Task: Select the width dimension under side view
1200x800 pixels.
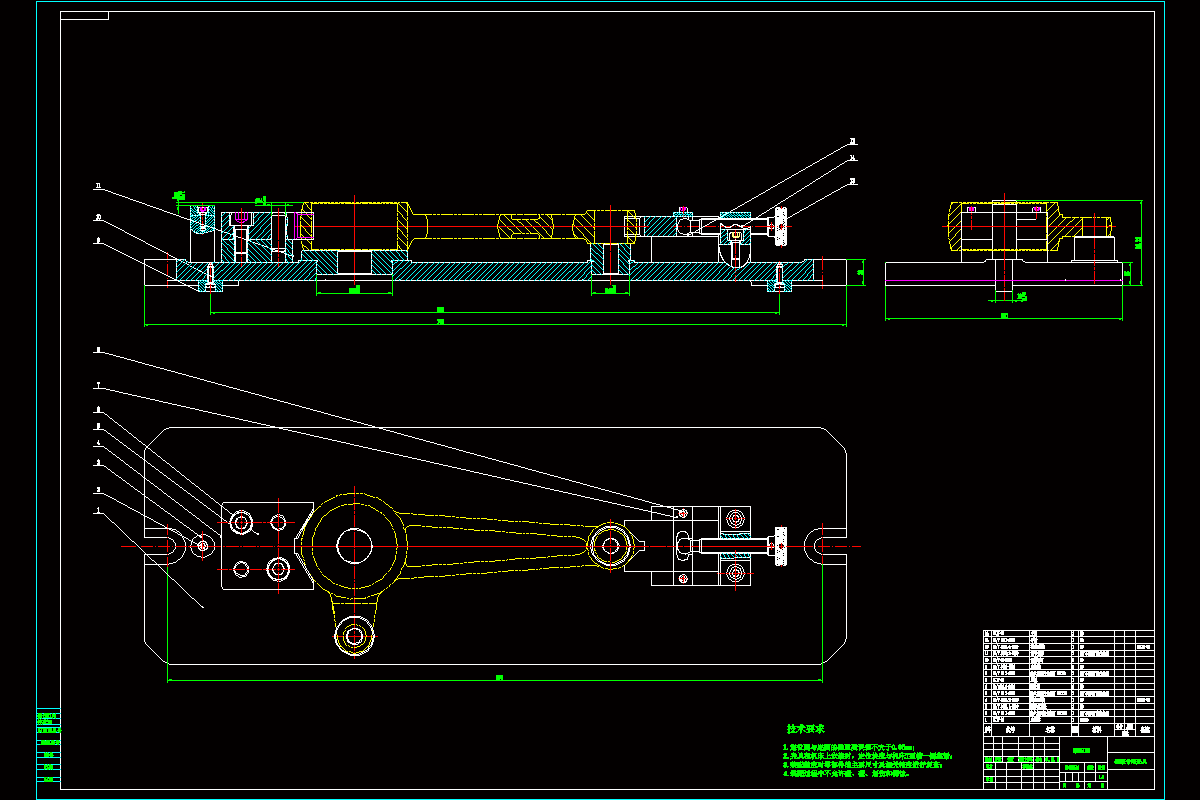Action: [1004, 318]
